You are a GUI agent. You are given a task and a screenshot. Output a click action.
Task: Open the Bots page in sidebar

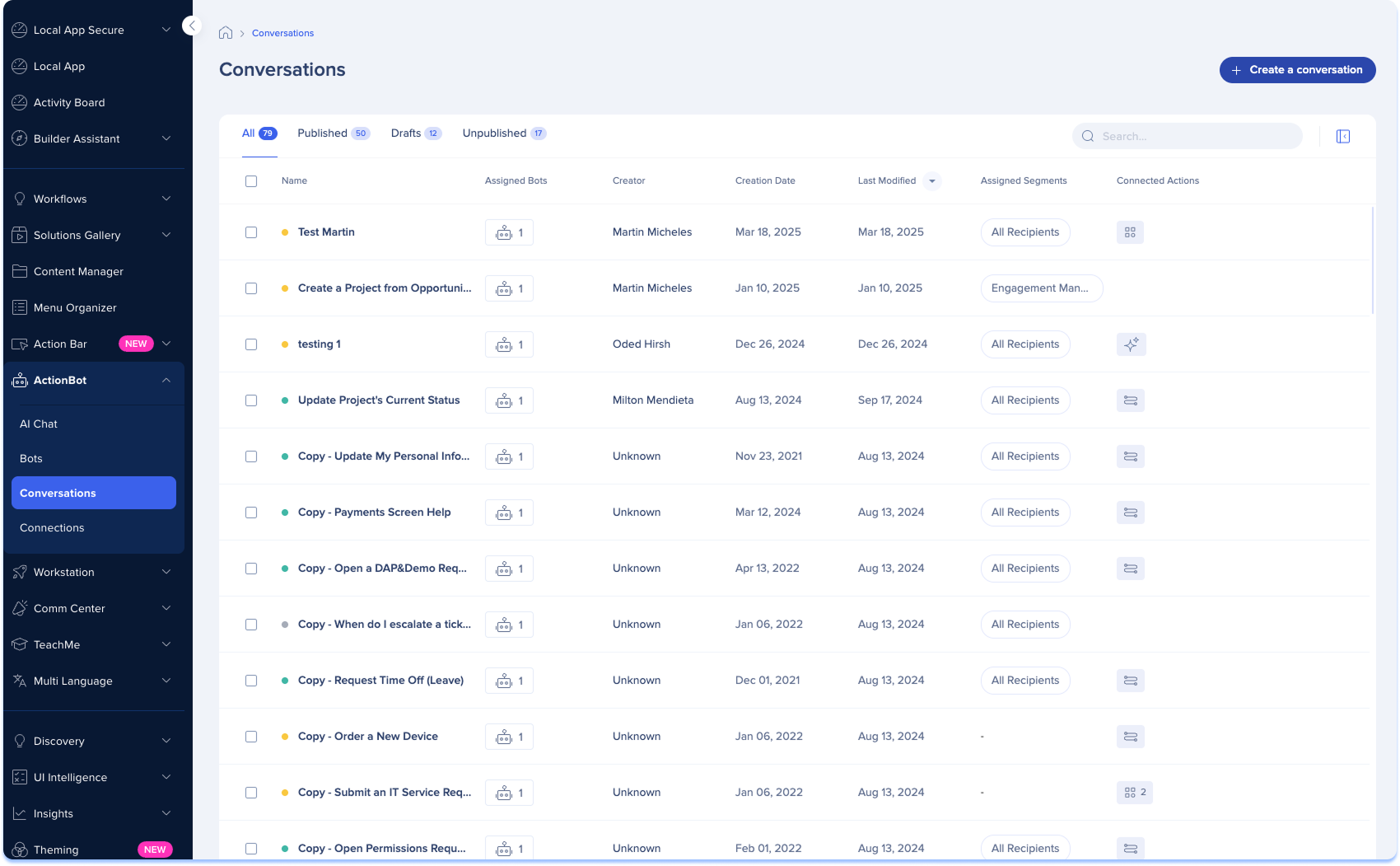pos(31,459)
